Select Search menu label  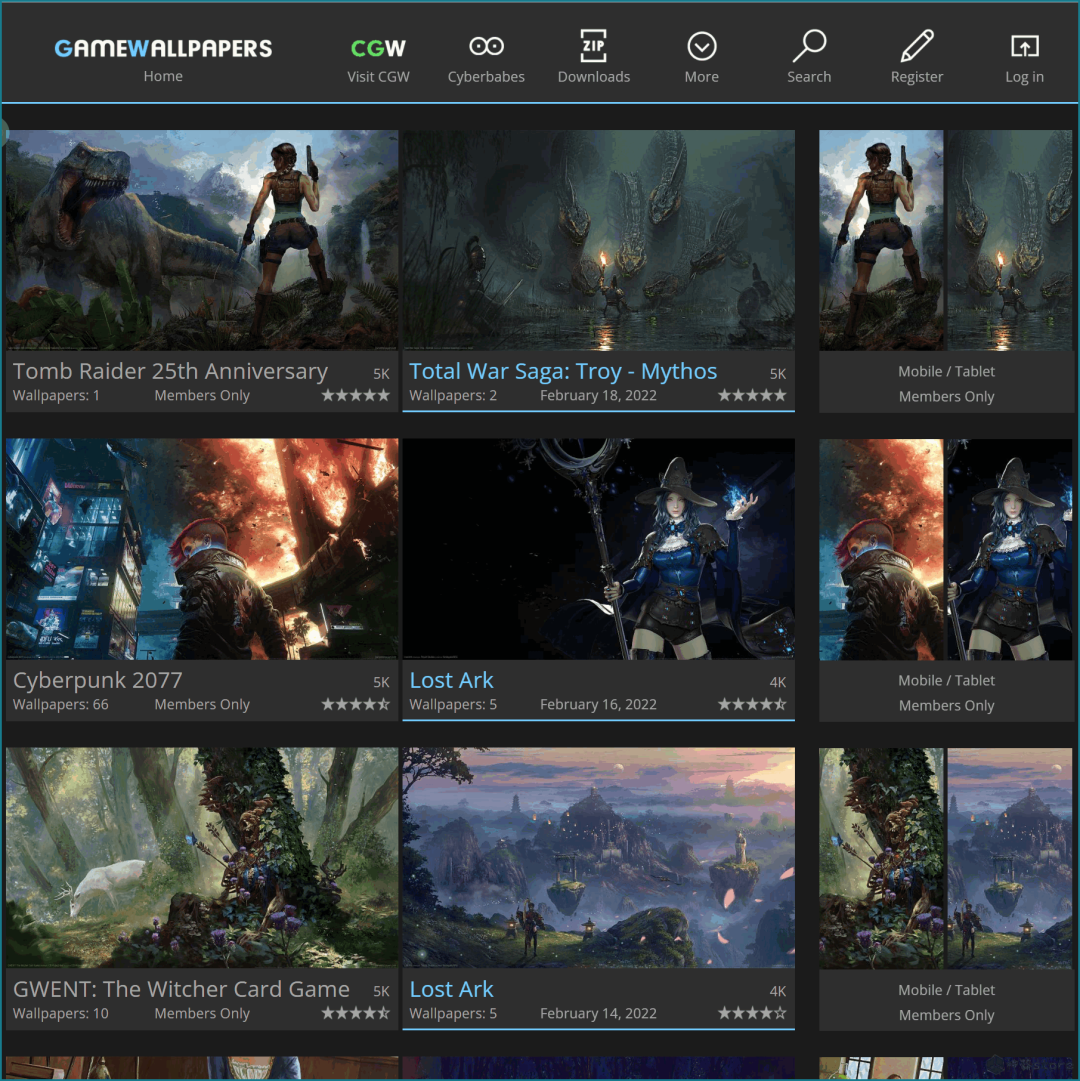point(809,77)
